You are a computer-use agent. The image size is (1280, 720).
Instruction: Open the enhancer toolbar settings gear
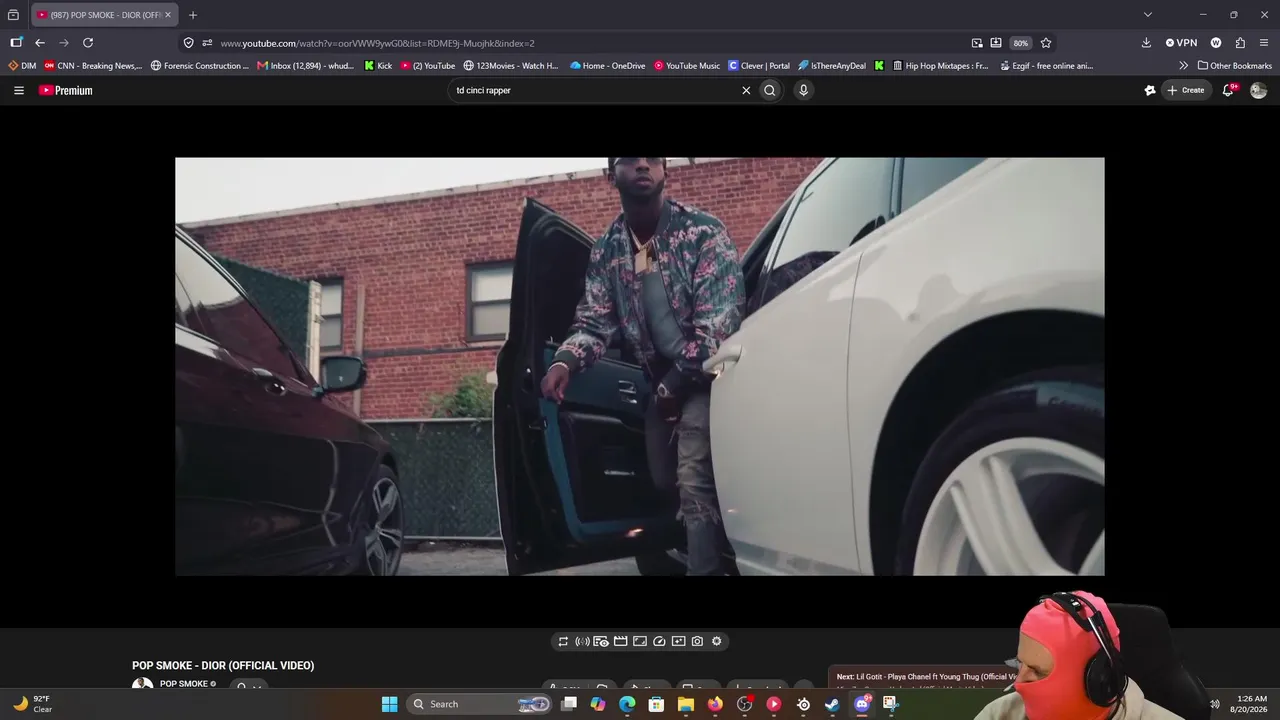point(717,641)
